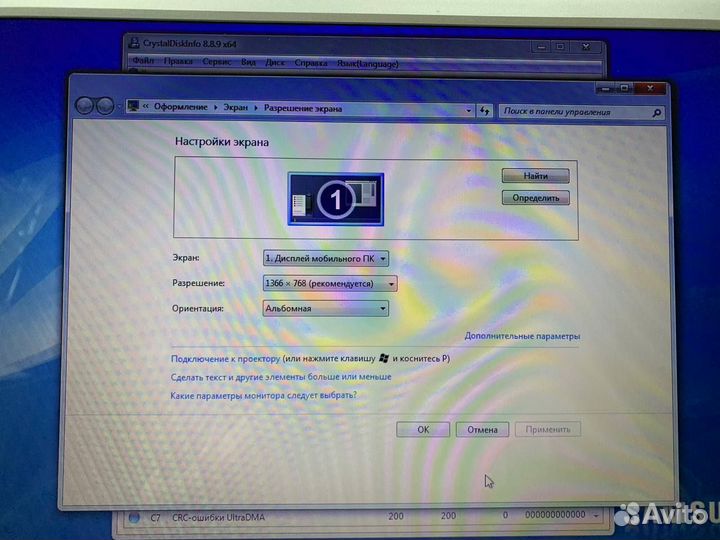Screen dimensions: 720x540
Task: Click the Применить button
Action: pyautogui.click(x=548, y=429)
